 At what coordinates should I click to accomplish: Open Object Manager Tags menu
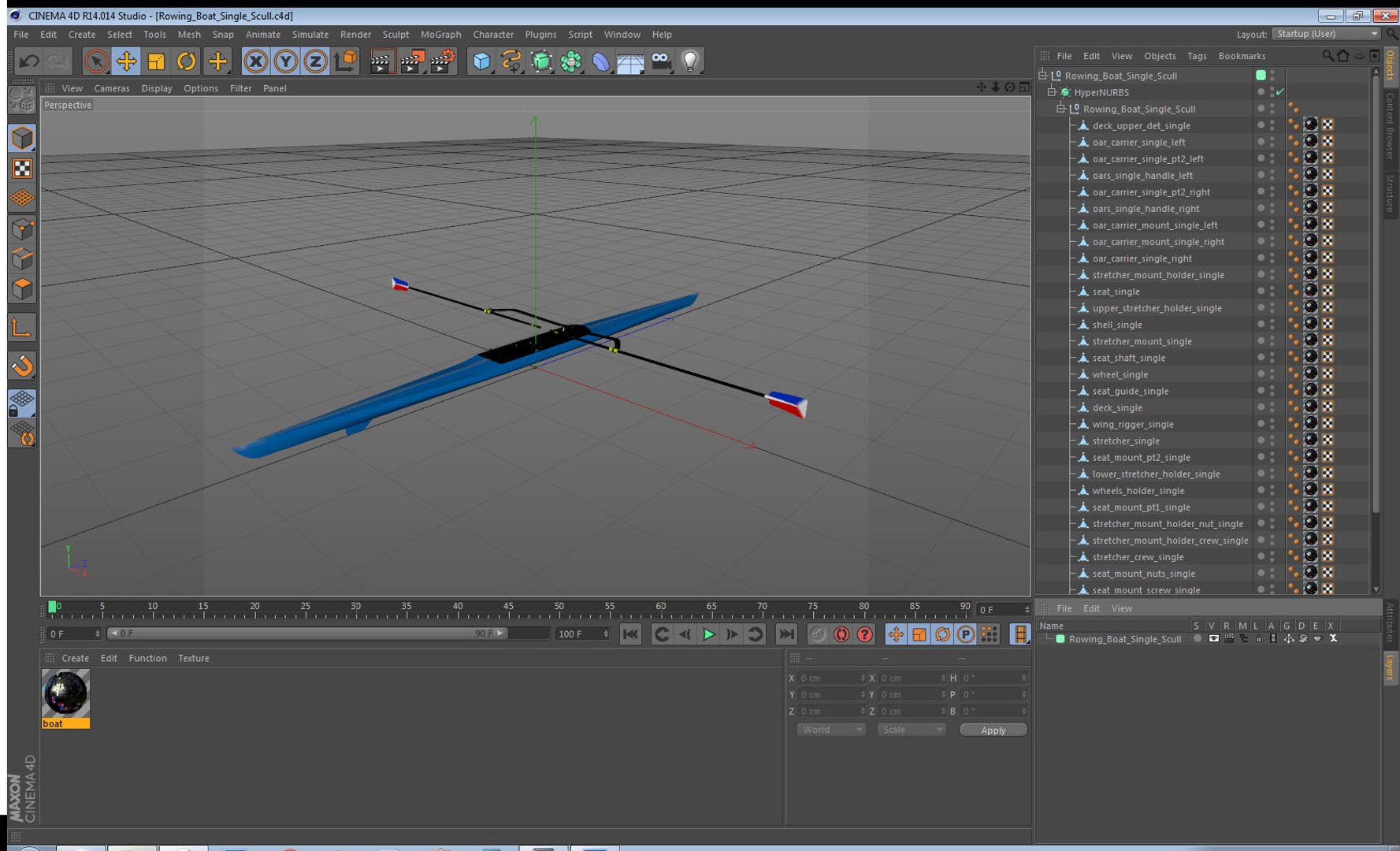1197,56
